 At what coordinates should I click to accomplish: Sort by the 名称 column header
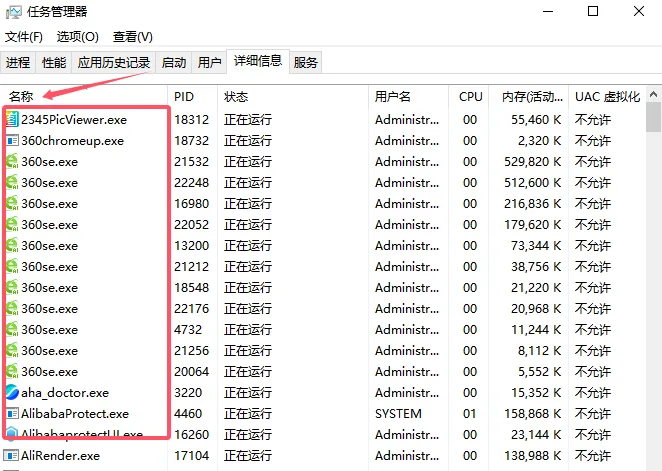point(84,97)
